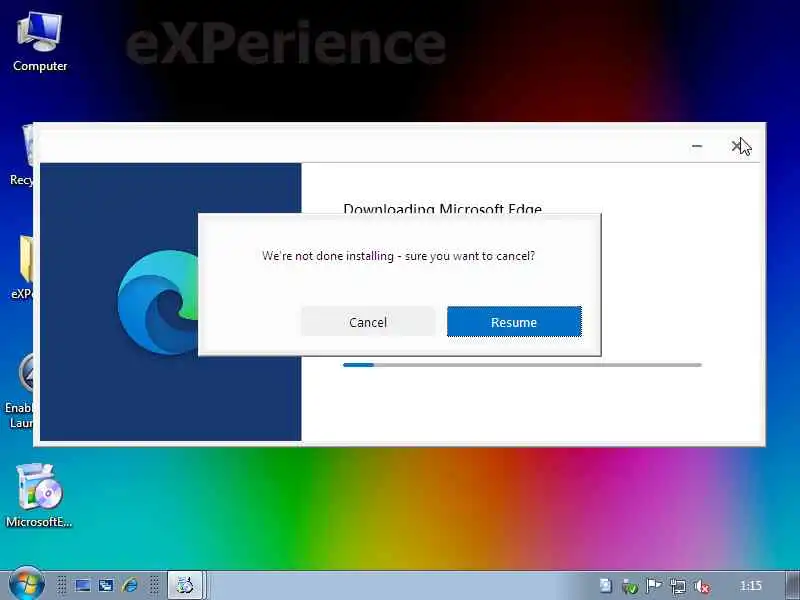The height and width of the screenshot is (600, 800).
Task: Open Action Center flag tray icon
Action: tap(653, 586)
